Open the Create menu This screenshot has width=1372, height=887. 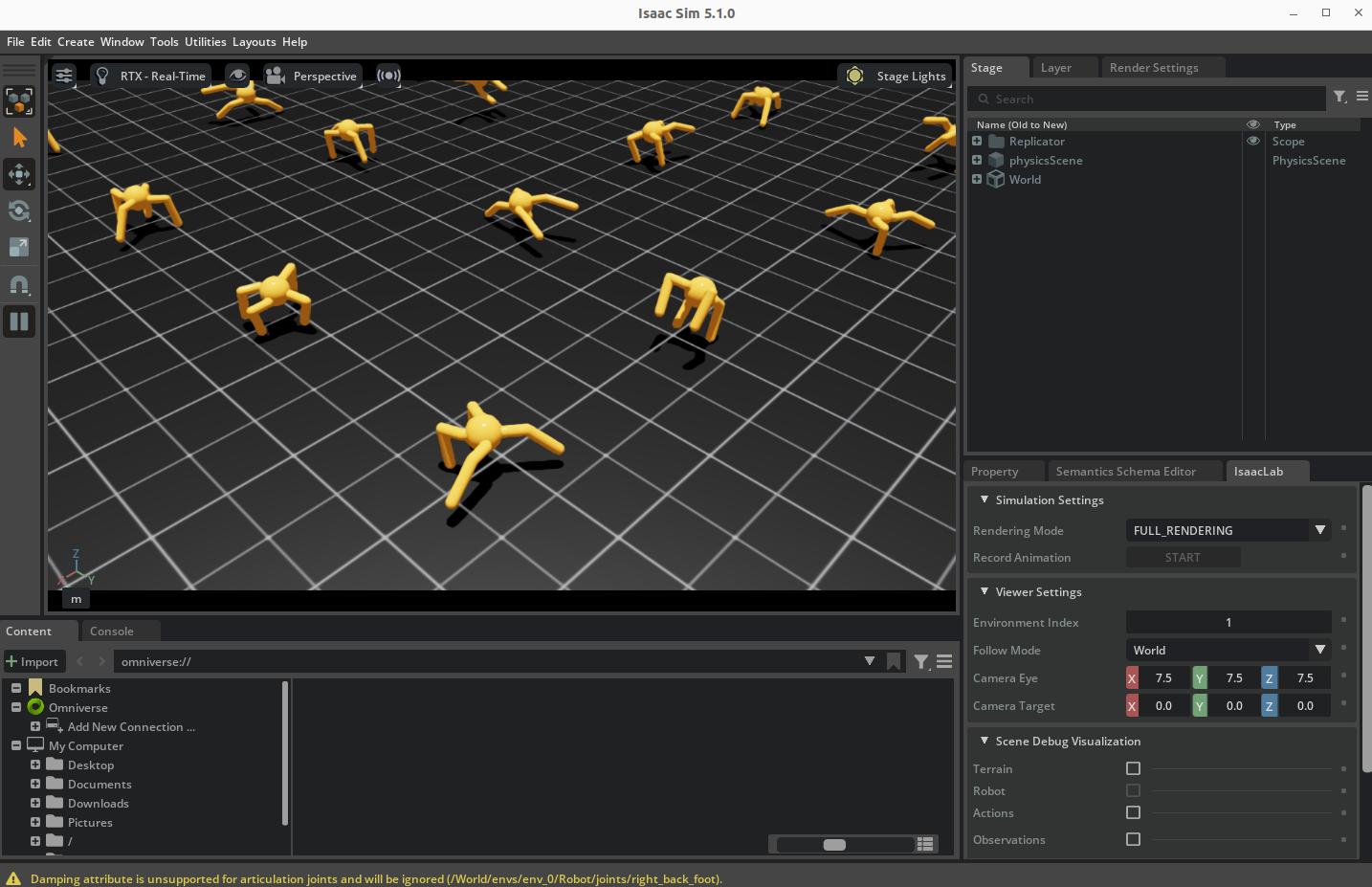tap(76, 42)
